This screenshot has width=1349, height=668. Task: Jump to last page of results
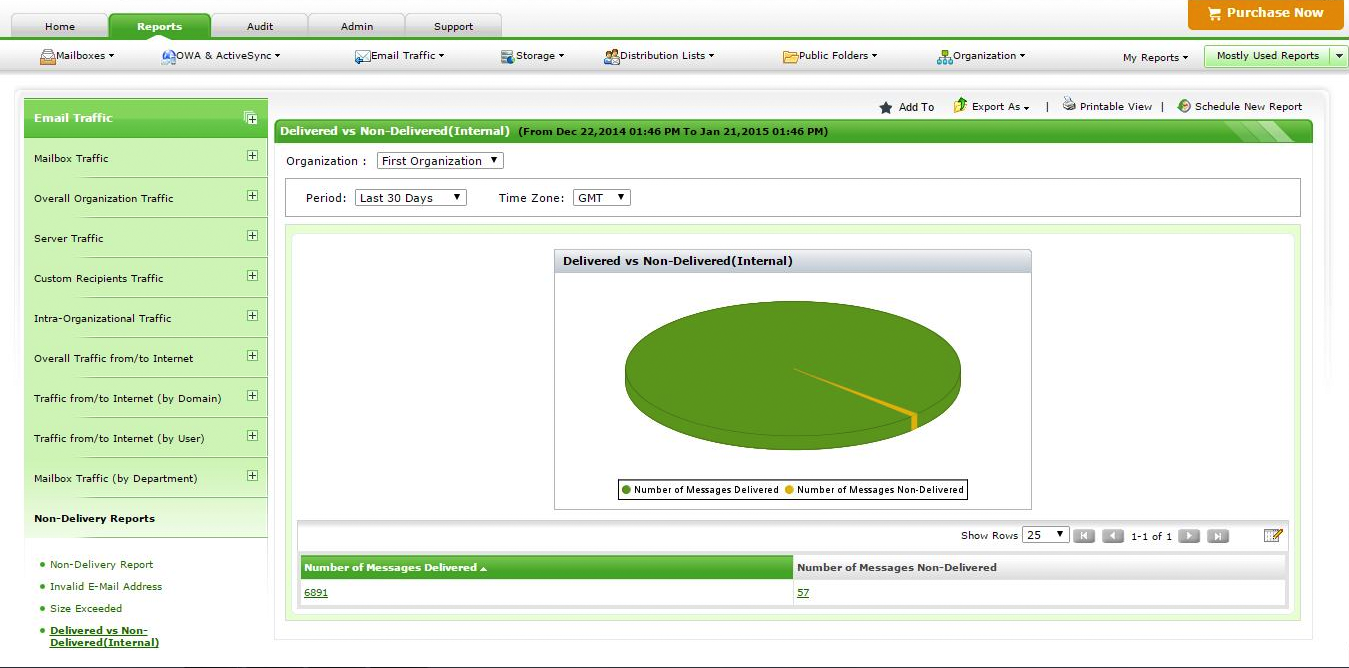pos(1217,536)
